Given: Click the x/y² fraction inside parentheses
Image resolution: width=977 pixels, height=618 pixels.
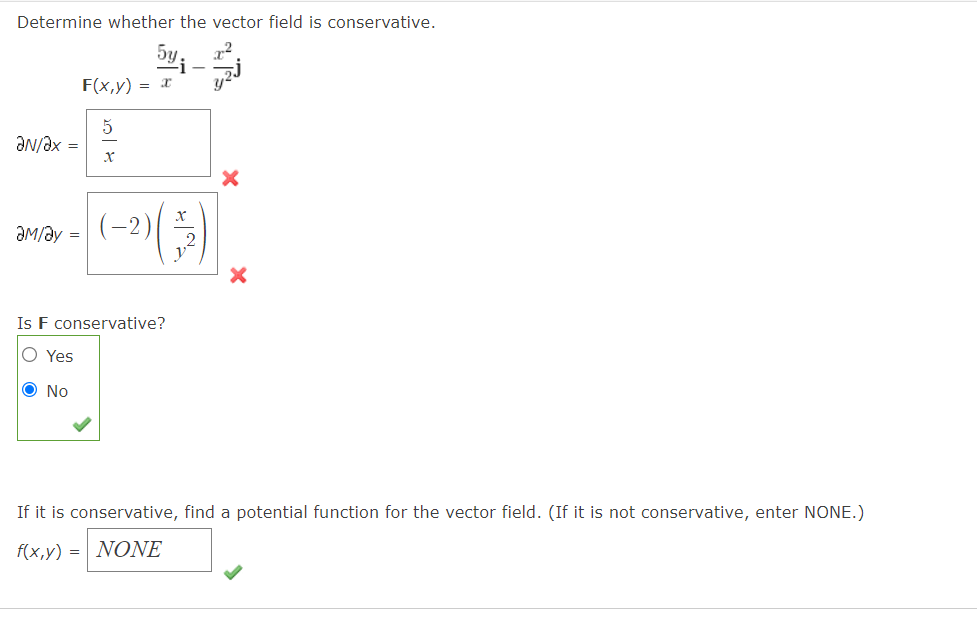Looking at the screenshot, I should (181, 232).
